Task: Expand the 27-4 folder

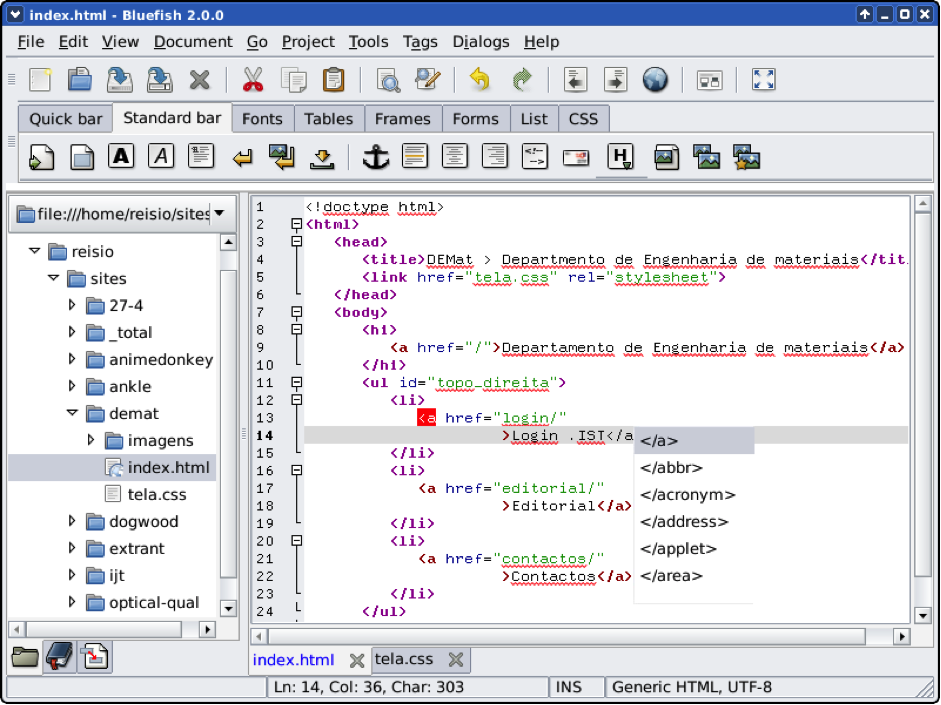Action: pos(72,305)
